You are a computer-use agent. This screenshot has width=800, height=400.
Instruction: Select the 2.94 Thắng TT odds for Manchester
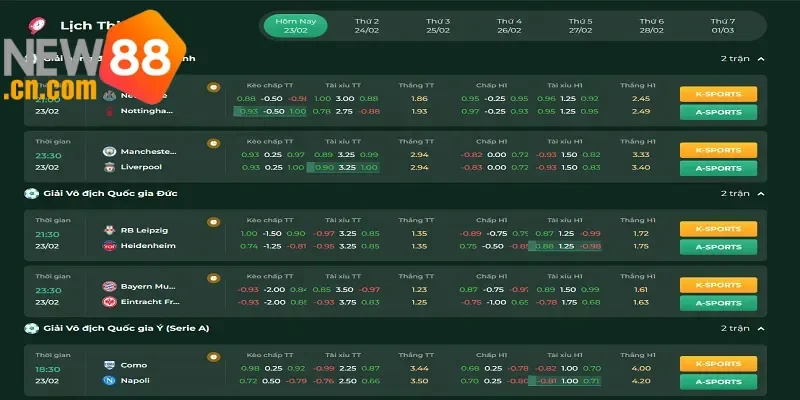click(x=420, y=155)
